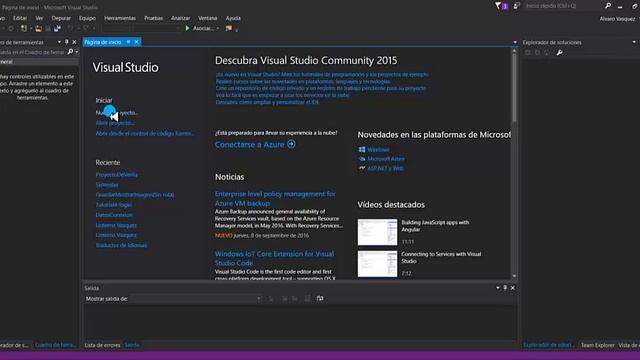This screenshot has width=640, height=360.
Task: Open the Ayuda menu
Action: (x=233, y=18)
